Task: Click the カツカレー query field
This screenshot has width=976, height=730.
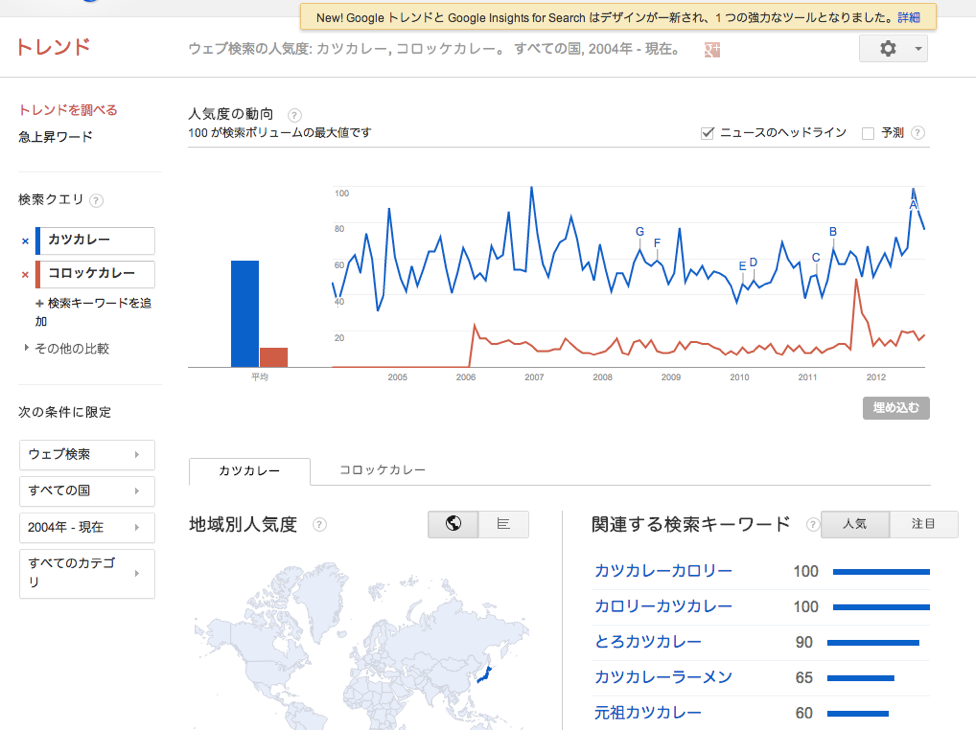Action: (95, 241)
